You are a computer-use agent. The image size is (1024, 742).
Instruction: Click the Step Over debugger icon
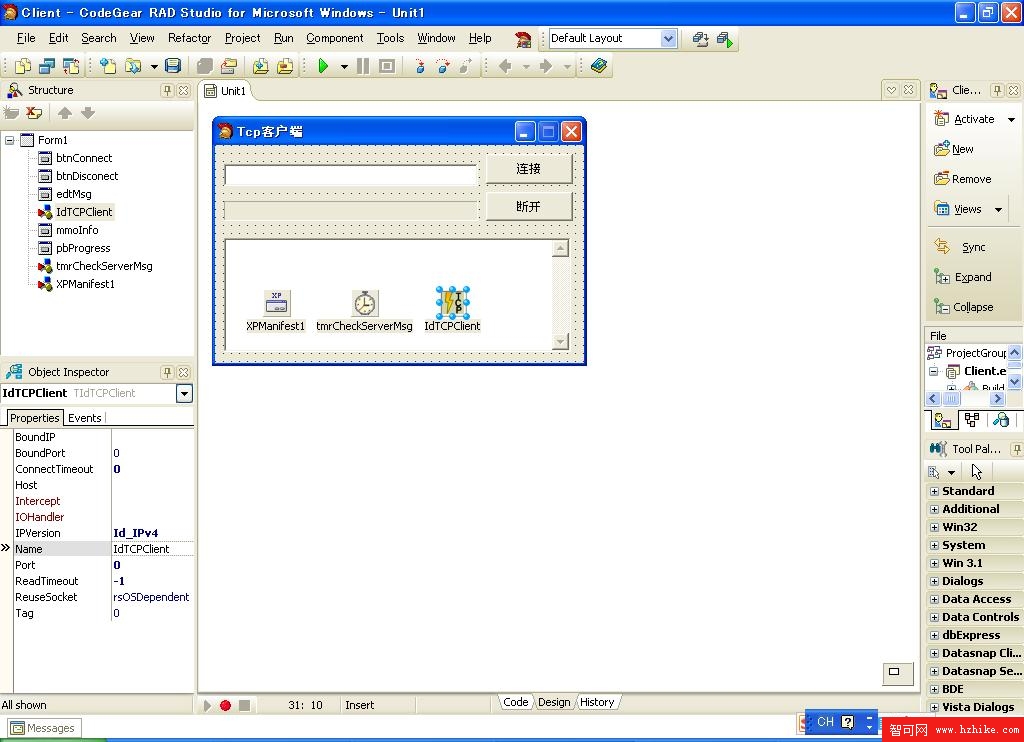pos(443,66)
